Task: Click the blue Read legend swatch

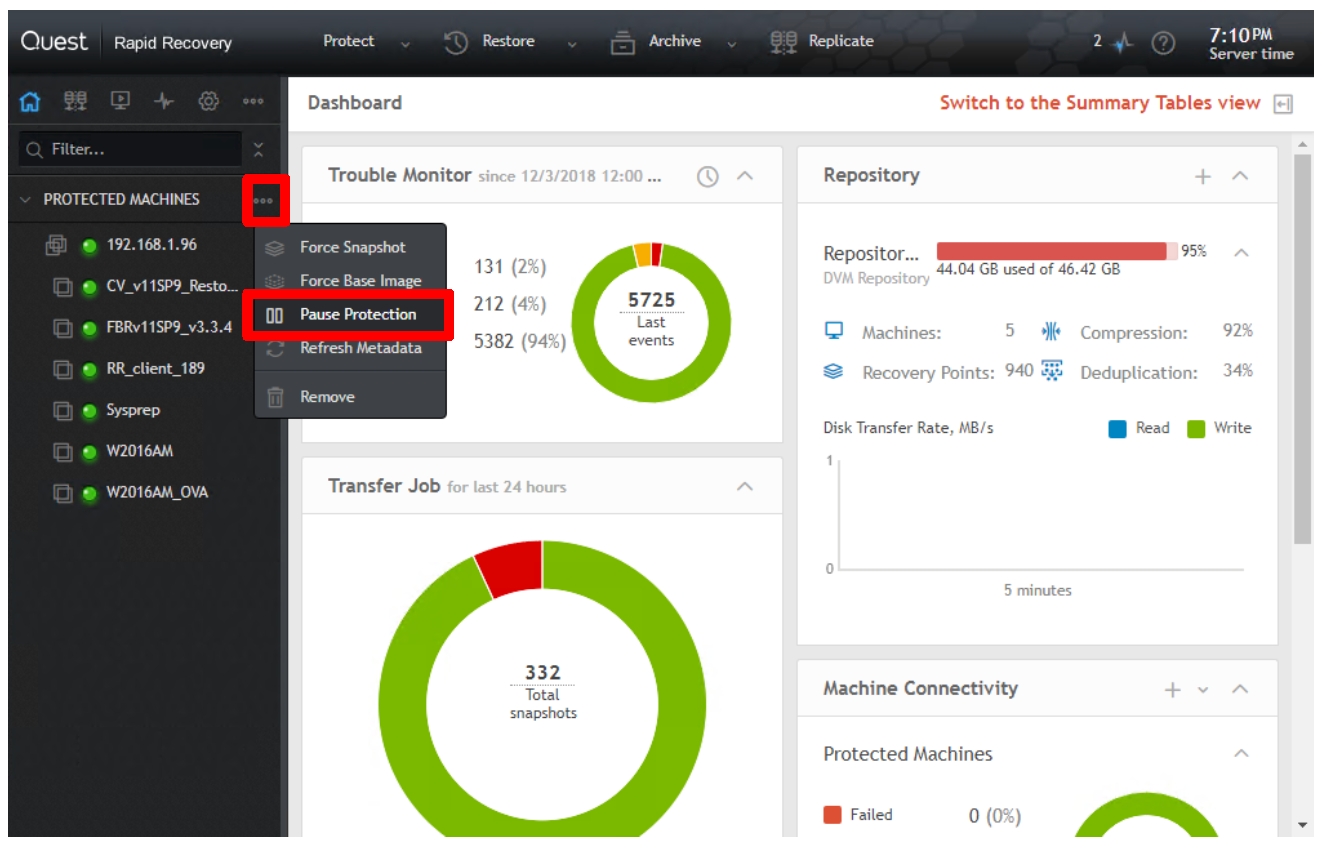Action: tap(1118, 429)
